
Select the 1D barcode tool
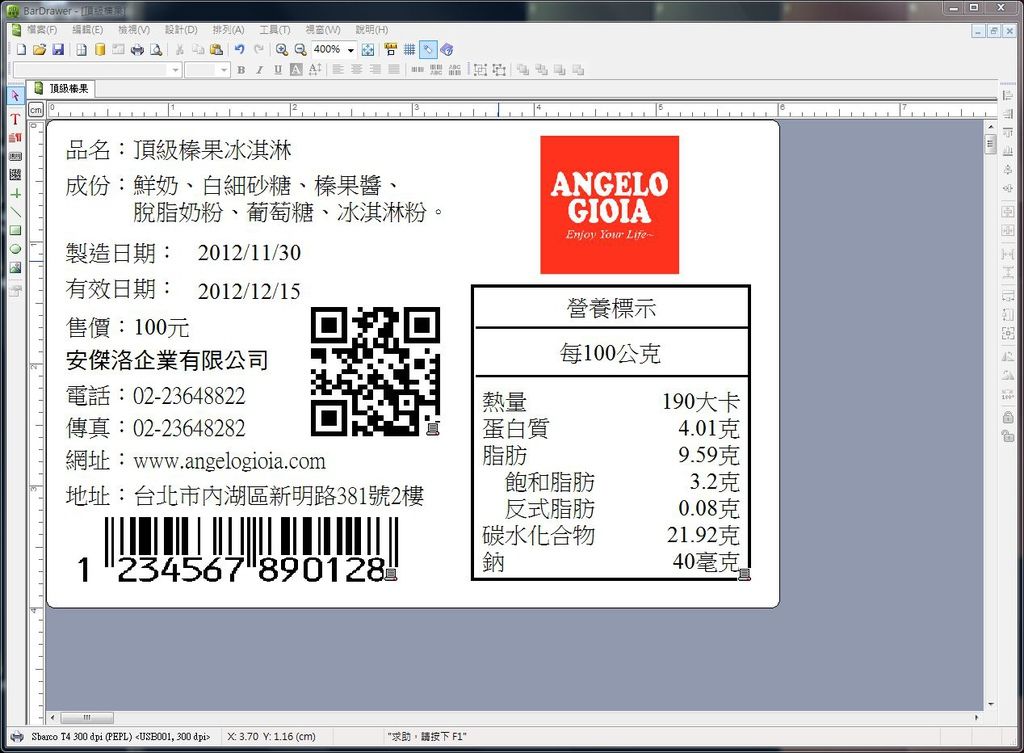coord(15,157)
